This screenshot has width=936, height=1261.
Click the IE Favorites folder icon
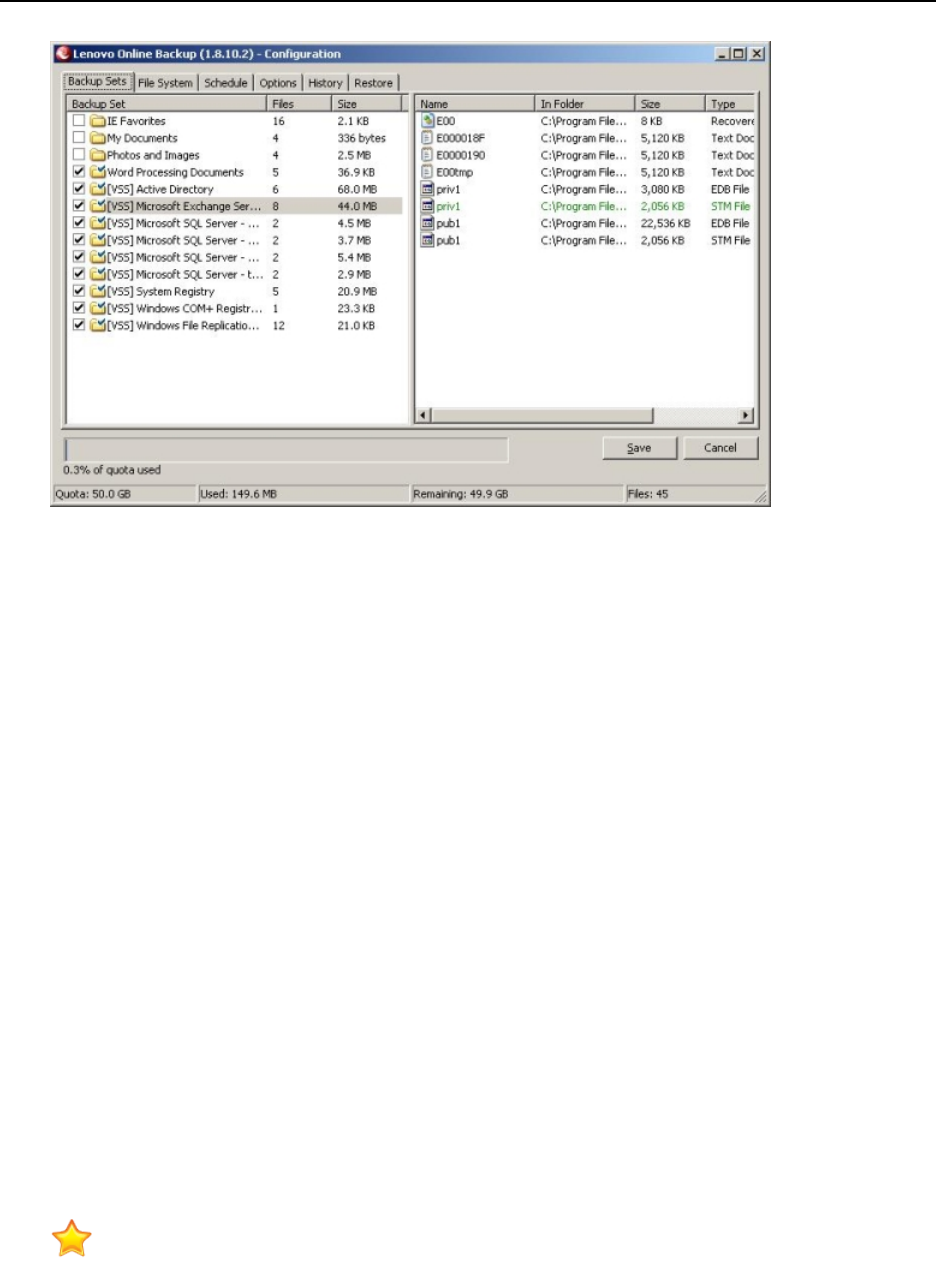point(98,121)
